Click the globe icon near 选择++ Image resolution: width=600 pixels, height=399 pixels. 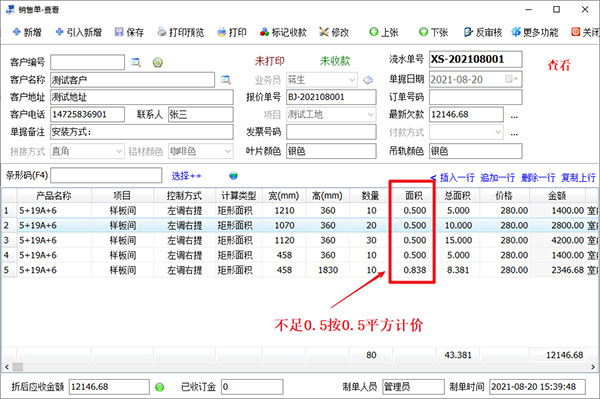(x=233, y=176)
